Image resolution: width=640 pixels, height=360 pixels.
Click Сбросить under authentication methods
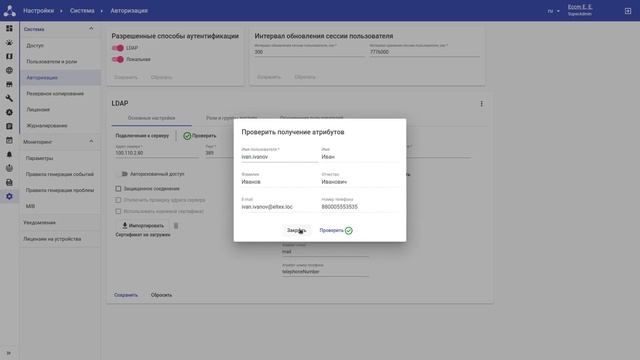pos(161,77)
